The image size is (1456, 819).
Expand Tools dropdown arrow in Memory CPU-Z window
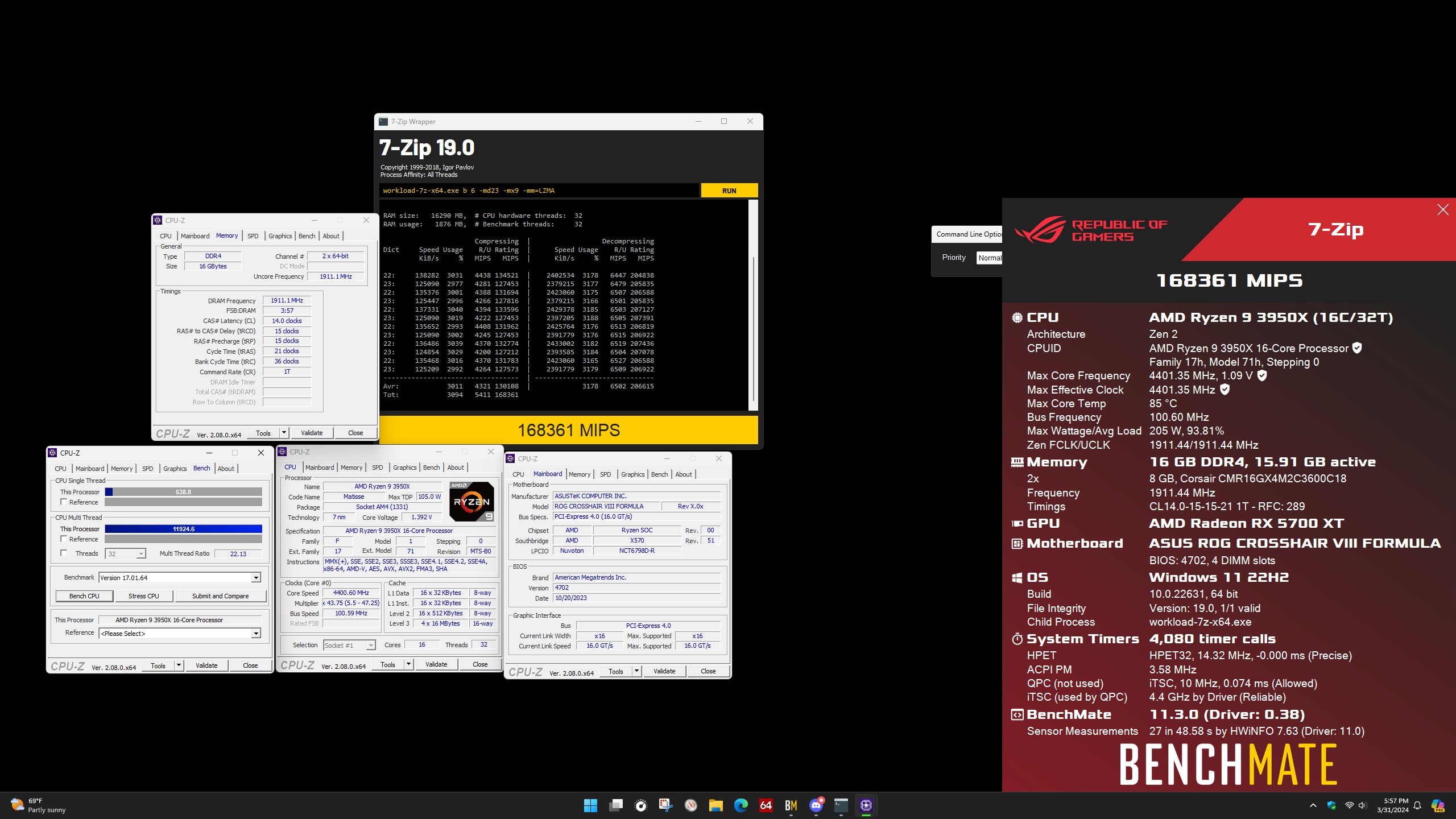284,433
